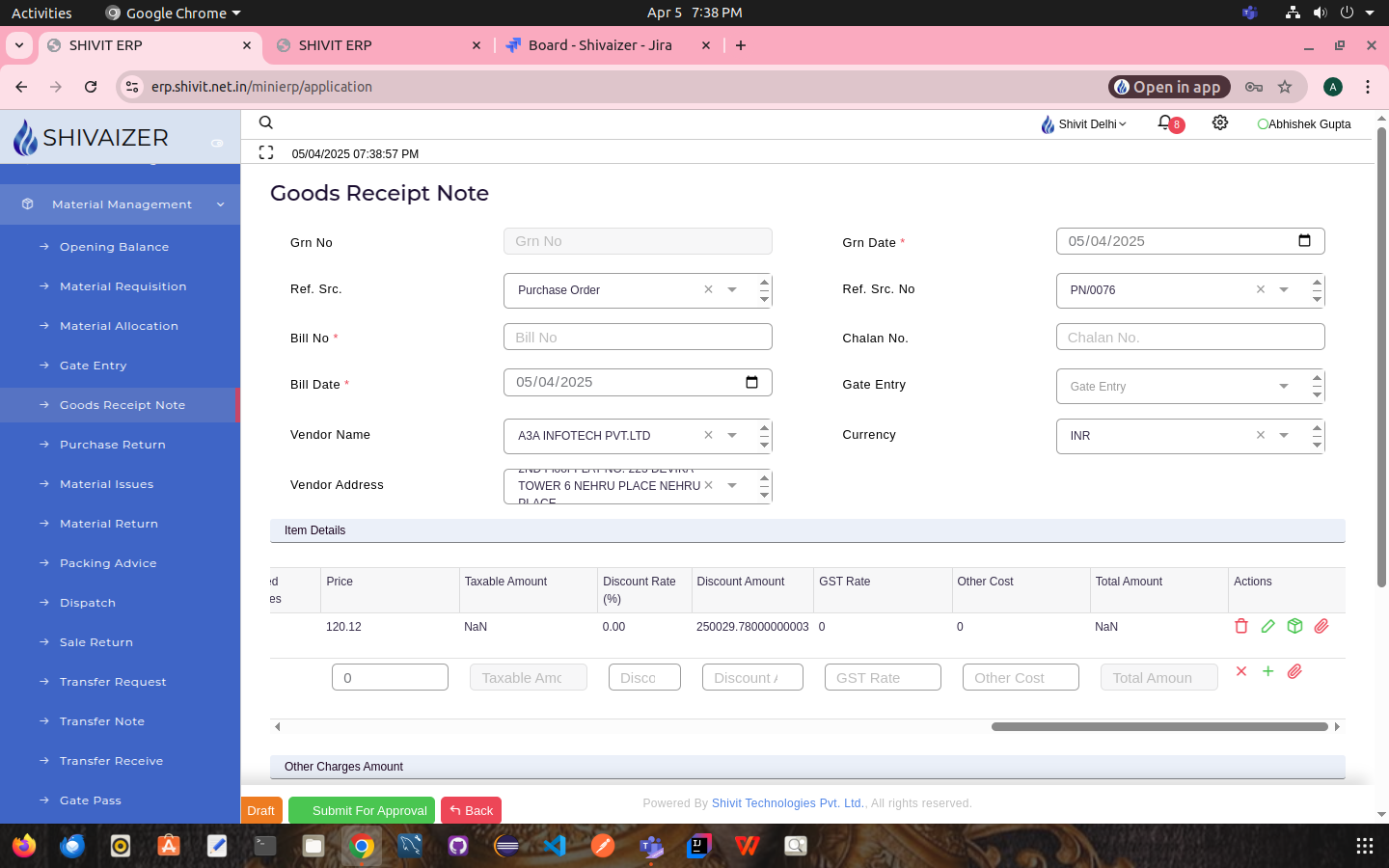This screenshot has height=868, width=1389.
Task: Open Purchase Return in sidebar
Action: (113, 445)
